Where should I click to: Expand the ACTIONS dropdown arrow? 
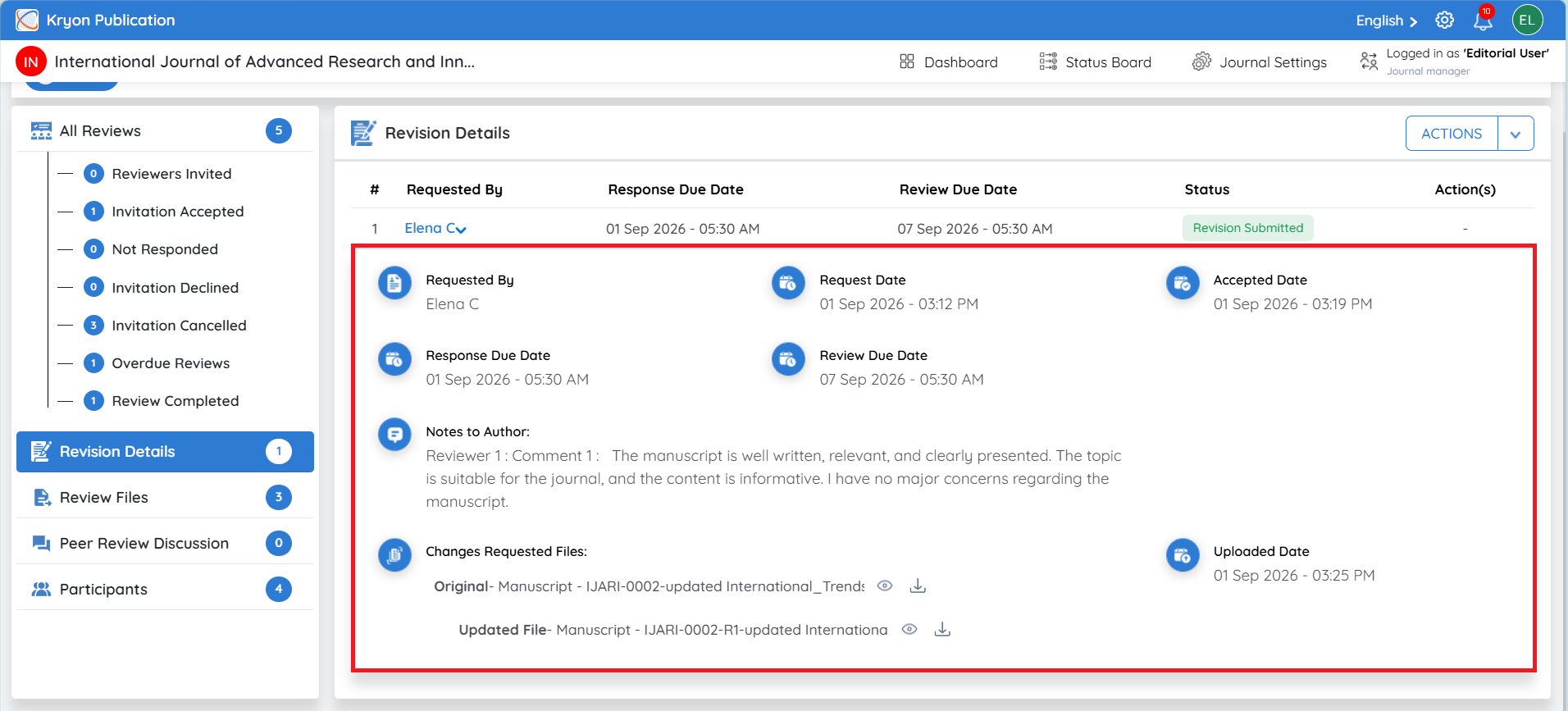(1516, 134)
